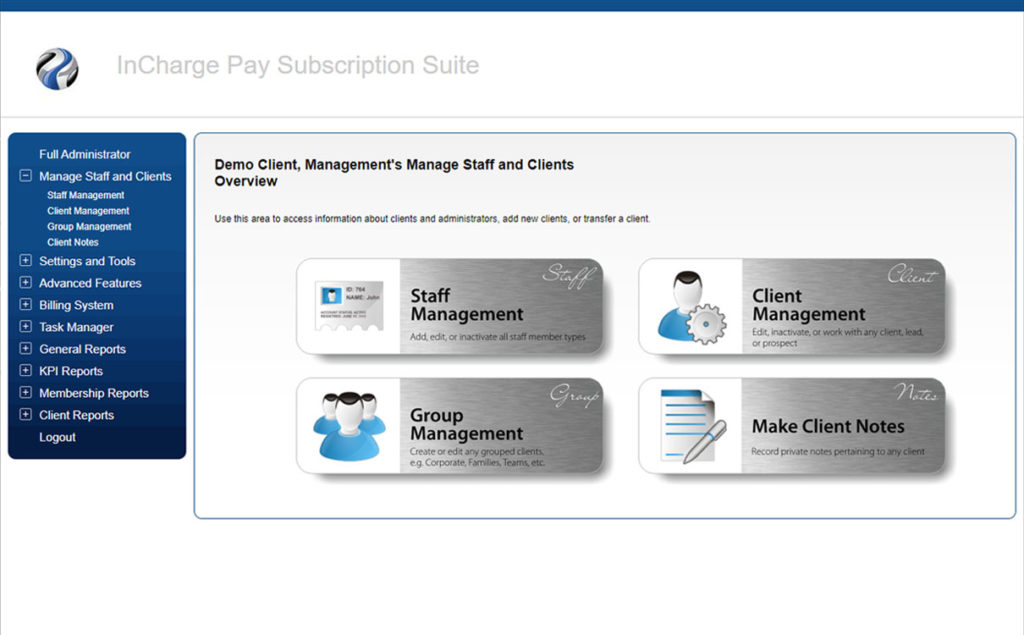Click the Staff Management tile title
The height and width of the screenshot is (635, 1024).
467,305
